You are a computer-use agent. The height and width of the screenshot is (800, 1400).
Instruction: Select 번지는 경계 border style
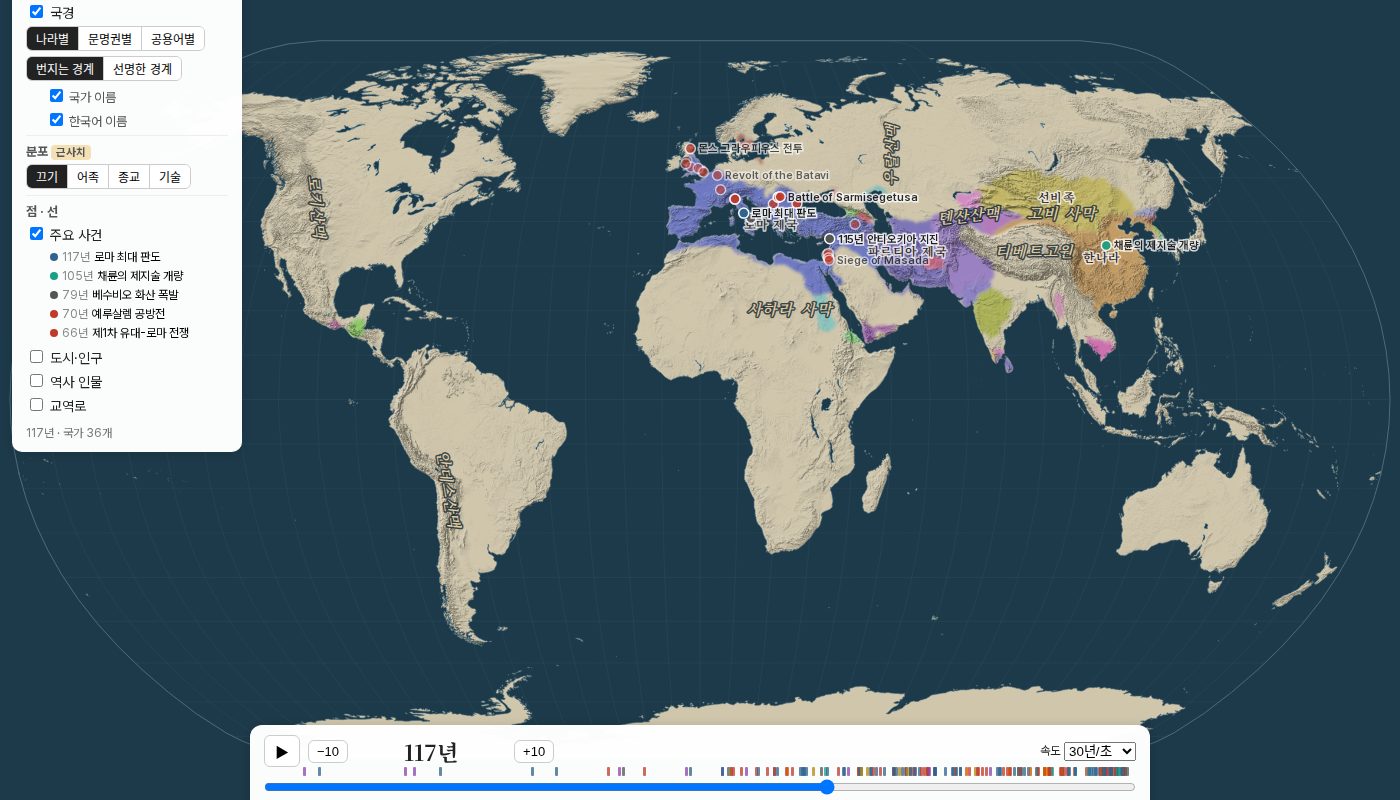tap(65, 69)
